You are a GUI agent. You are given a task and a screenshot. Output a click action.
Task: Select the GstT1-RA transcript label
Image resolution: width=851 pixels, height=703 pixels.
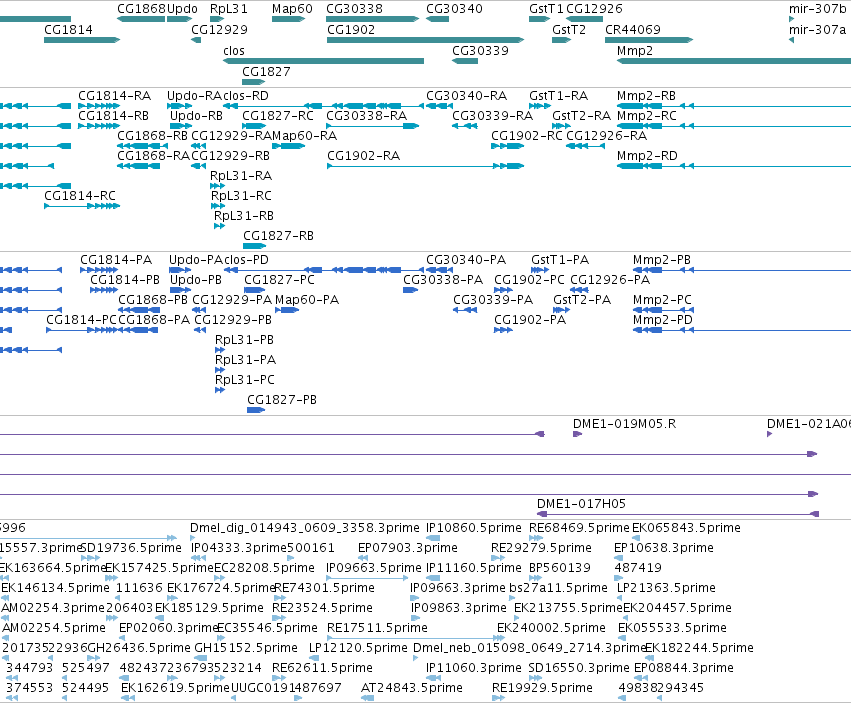click(558, 96)
